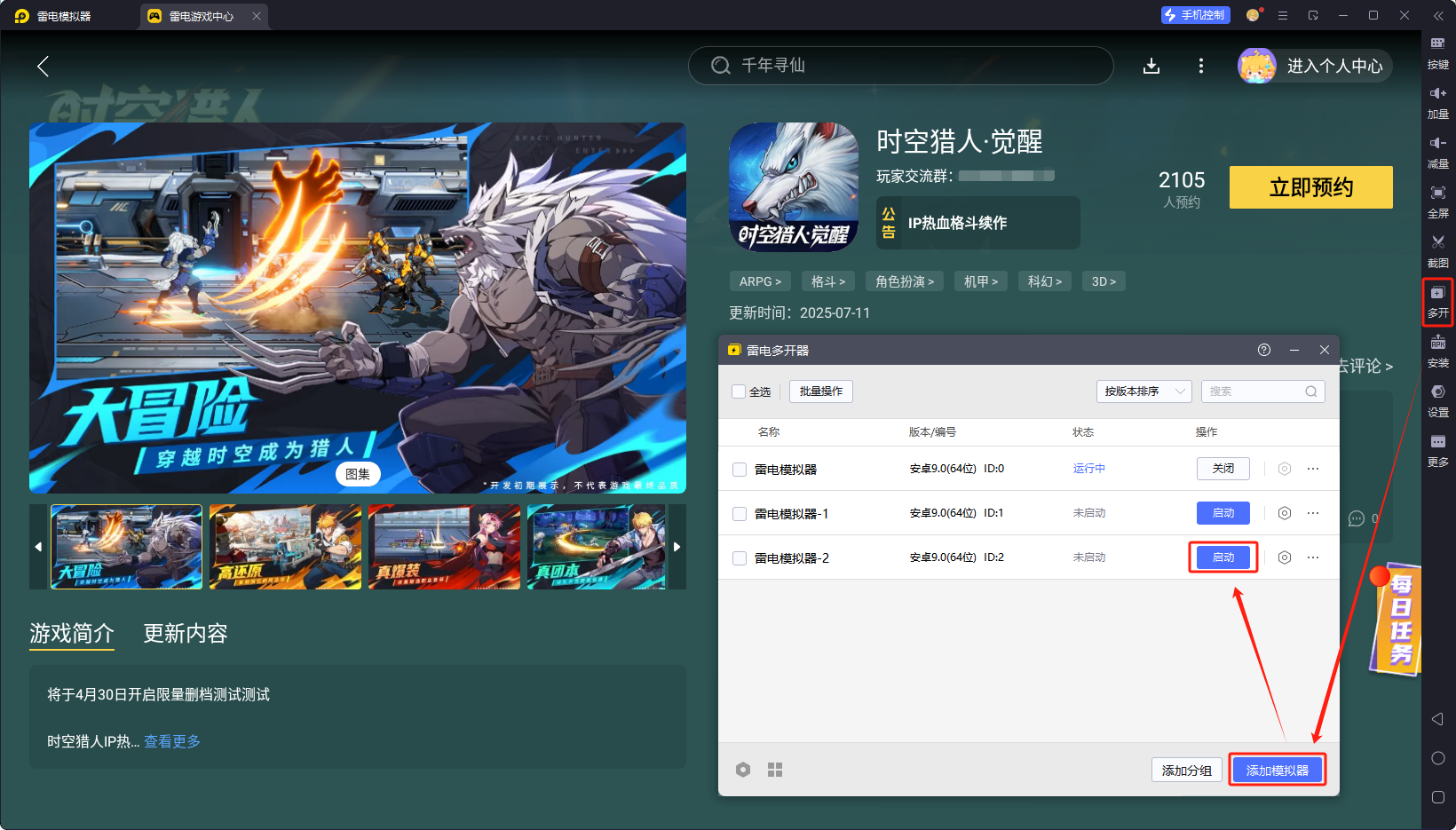Image resolution: width=1456 pixels, height=830 pixels.
Task: Open help icon in 雷电多开器 title bar
Action: (1264, 350)
